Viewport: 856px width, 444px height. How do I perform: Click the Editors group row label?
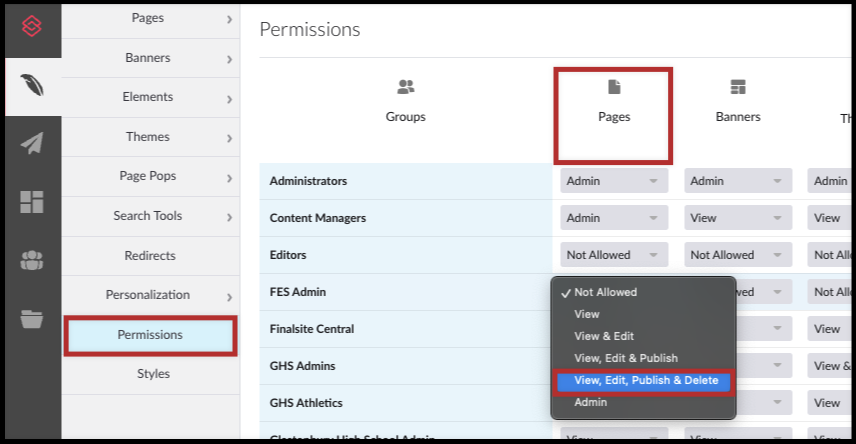coord(288,255)
